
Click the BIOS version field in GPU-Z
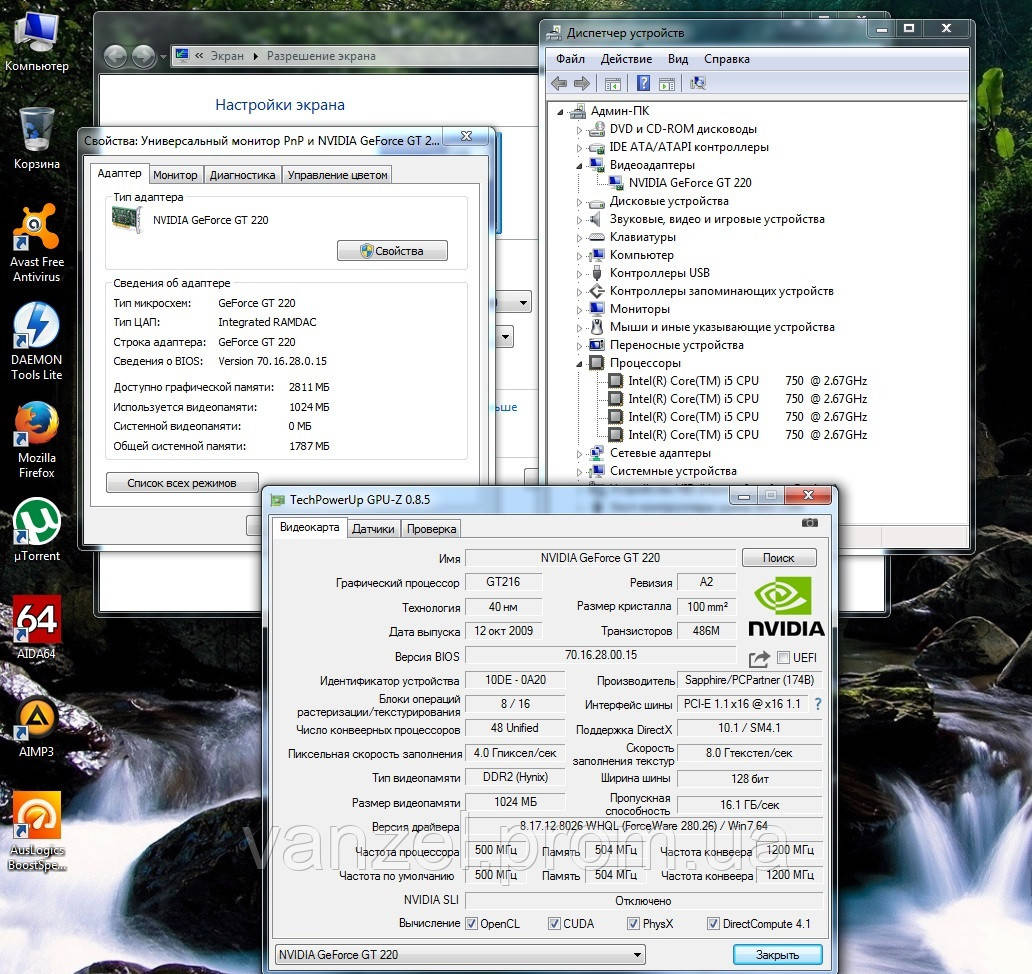600,655
